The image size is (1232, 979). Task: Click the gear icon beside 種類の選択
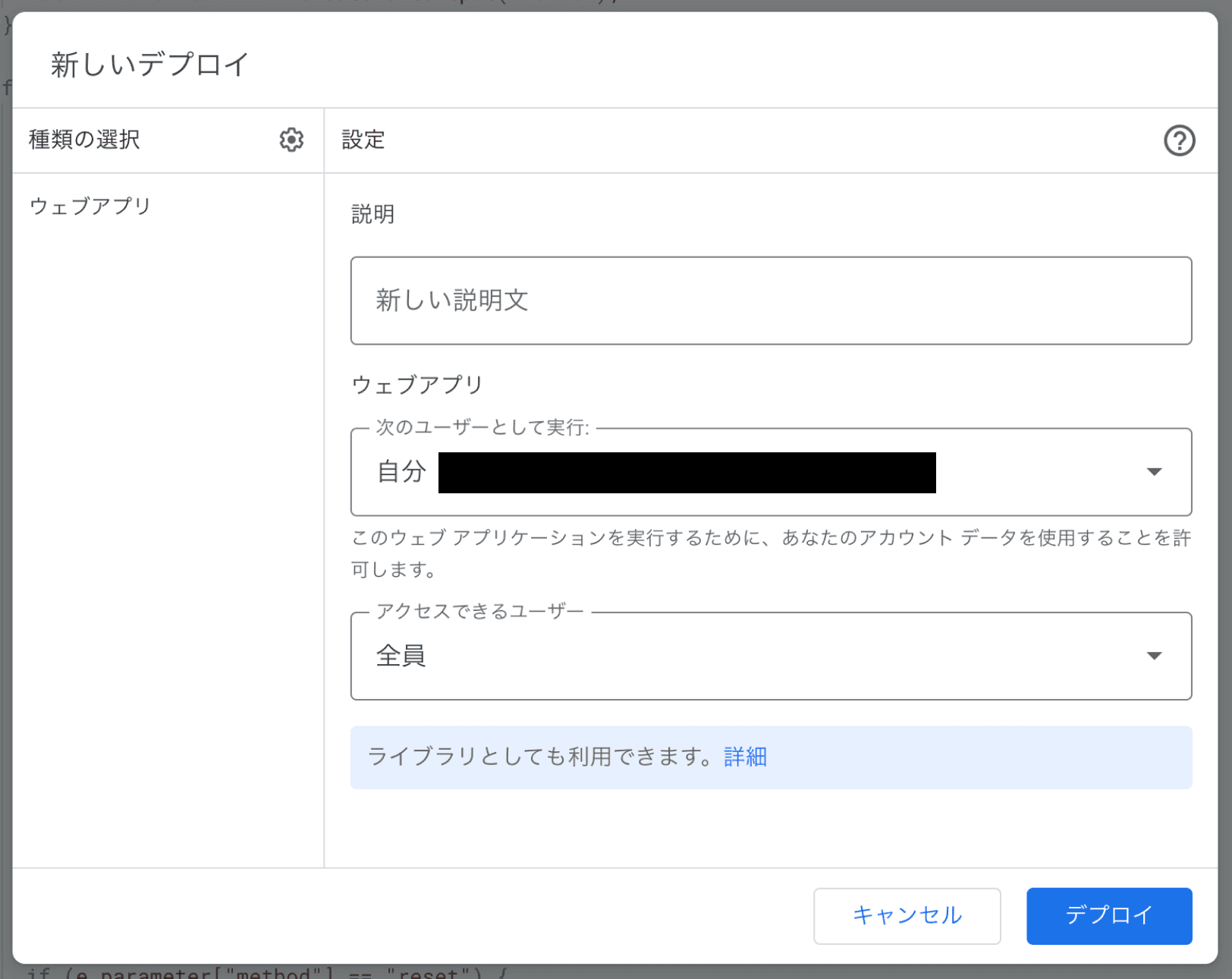pos(291,140)
